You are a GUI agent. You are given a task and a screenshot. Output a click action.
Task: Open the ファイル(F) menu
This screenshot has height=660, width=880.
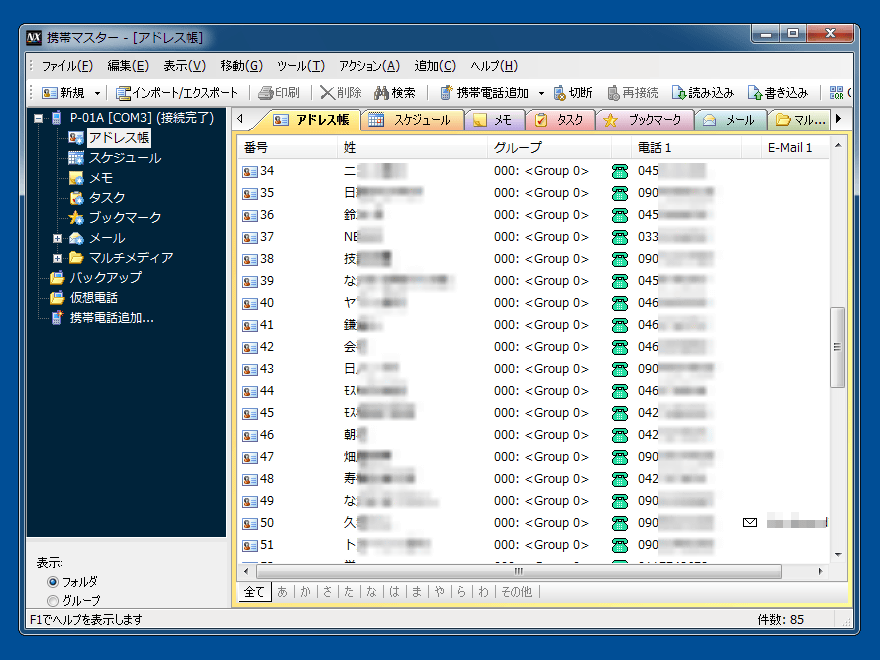[x=67, y=66]
